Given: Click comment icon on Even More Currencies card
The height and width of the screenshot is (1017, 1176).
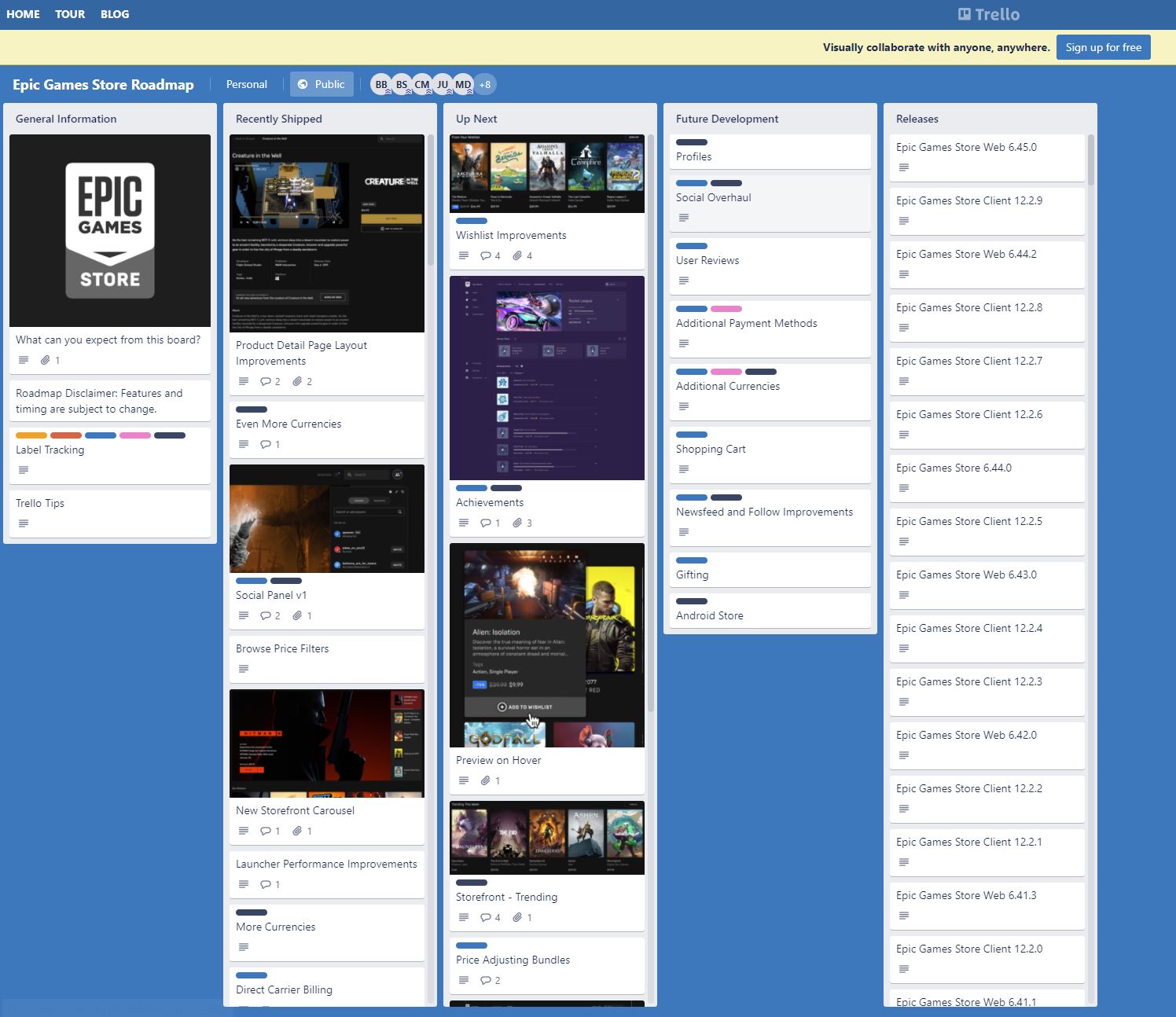Looking at the screenshot, I should pyautogui.click(x=266, y=444).
